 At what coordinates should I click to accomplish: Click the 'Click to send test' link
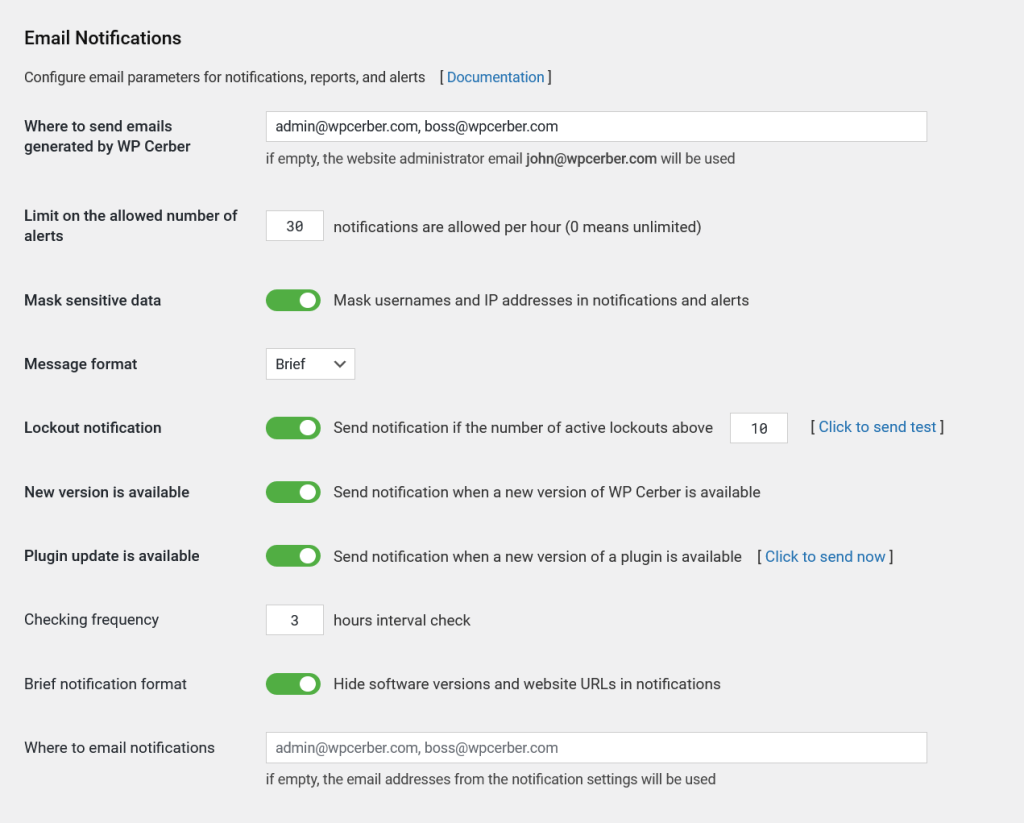tap(877, 427)
